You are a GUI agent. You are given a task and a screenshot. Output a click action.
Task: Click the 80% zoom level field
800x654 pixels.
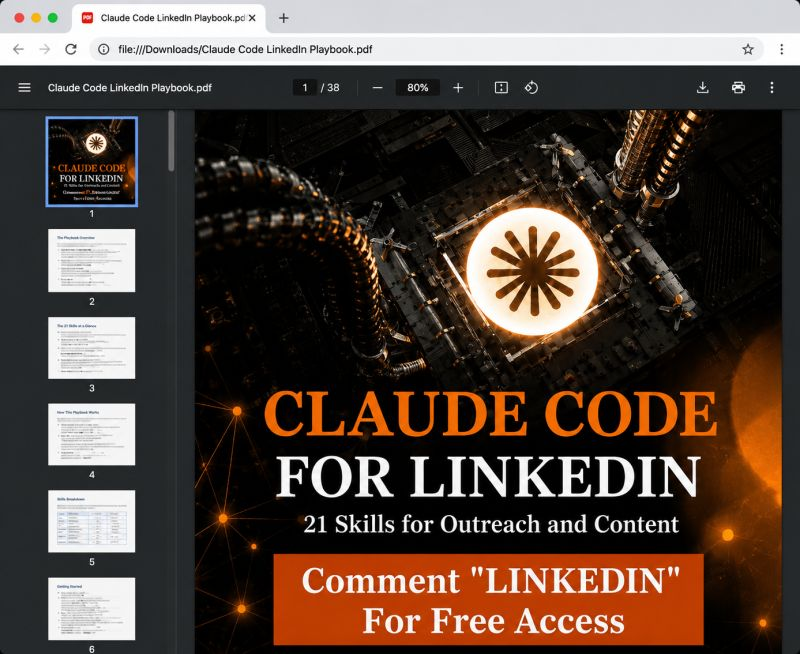(417, 88)
